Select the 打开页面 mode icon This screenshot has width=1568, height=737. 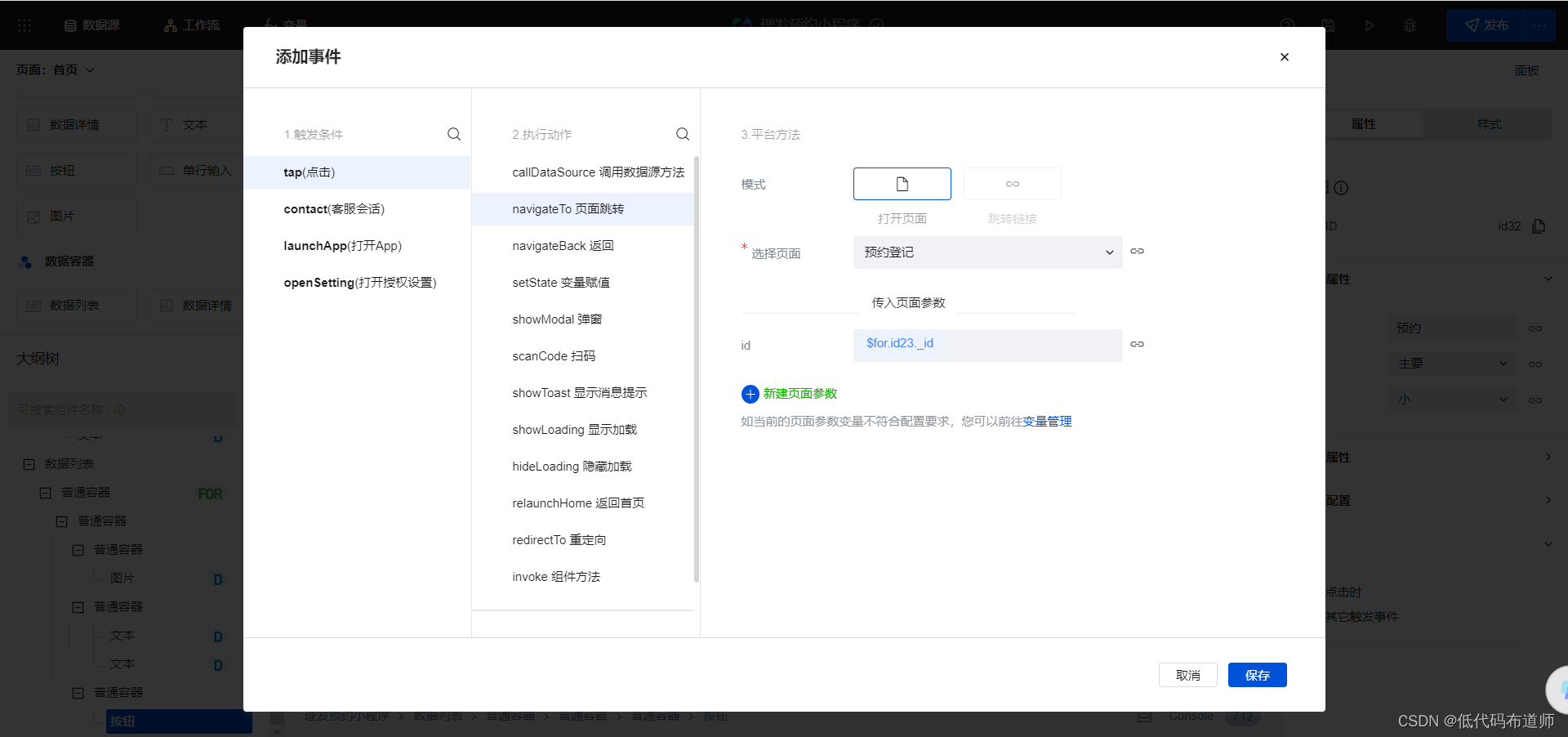(902, 184)
